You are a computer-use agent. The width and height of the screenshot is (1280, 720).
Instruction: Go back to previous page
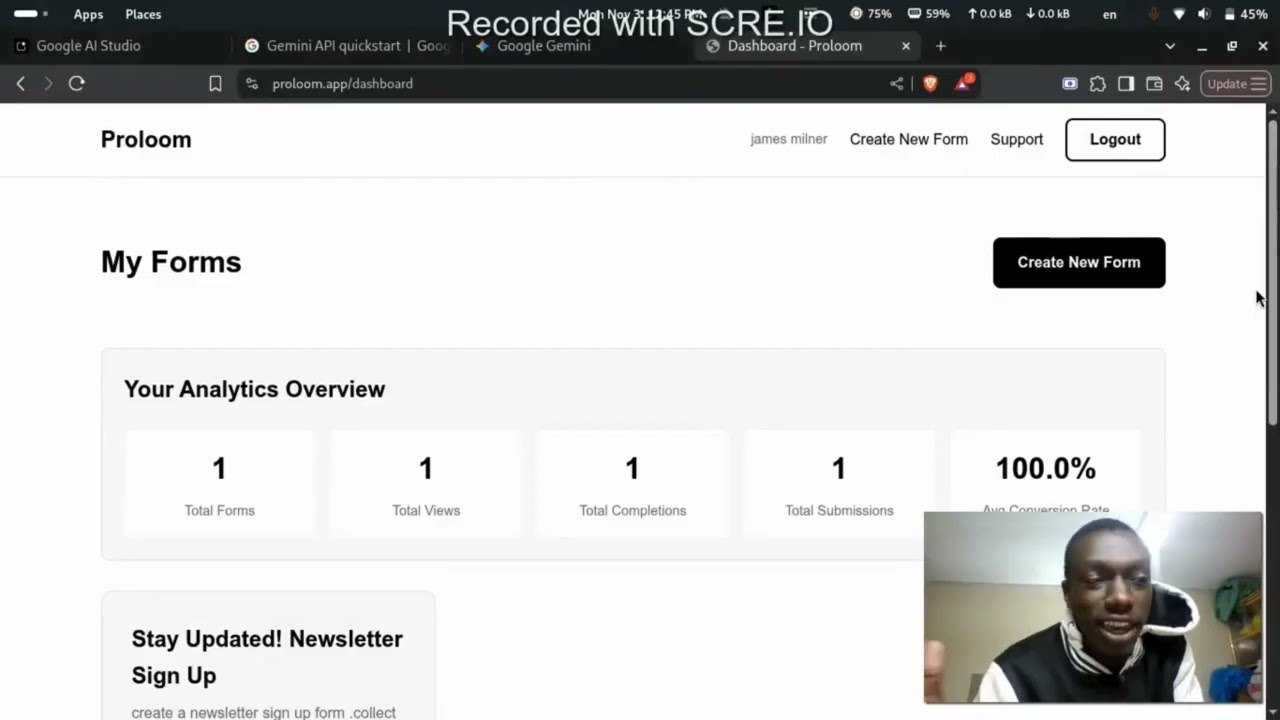pyautogui.click(x=20, y=84)
